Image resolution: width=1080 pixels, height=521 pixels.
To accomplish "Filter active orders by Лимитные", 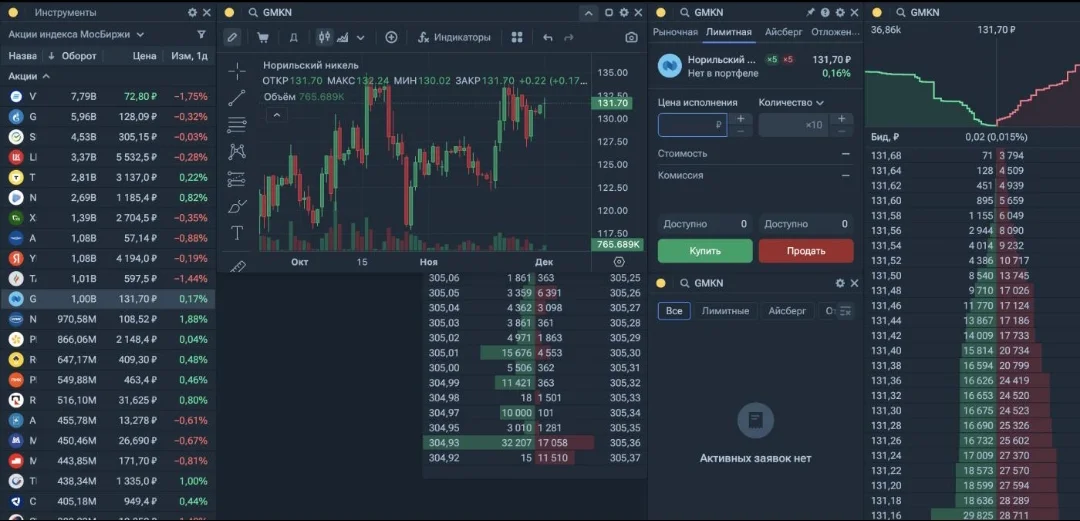I will (x=725, y=311).
